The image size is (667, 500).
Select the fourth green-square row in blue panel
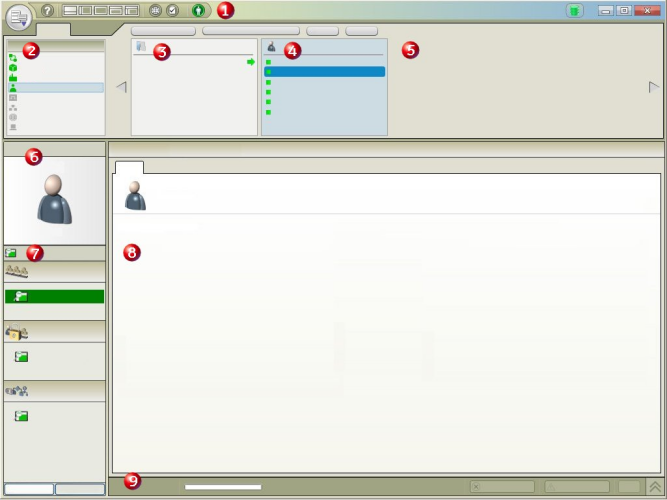click(325, 92)
